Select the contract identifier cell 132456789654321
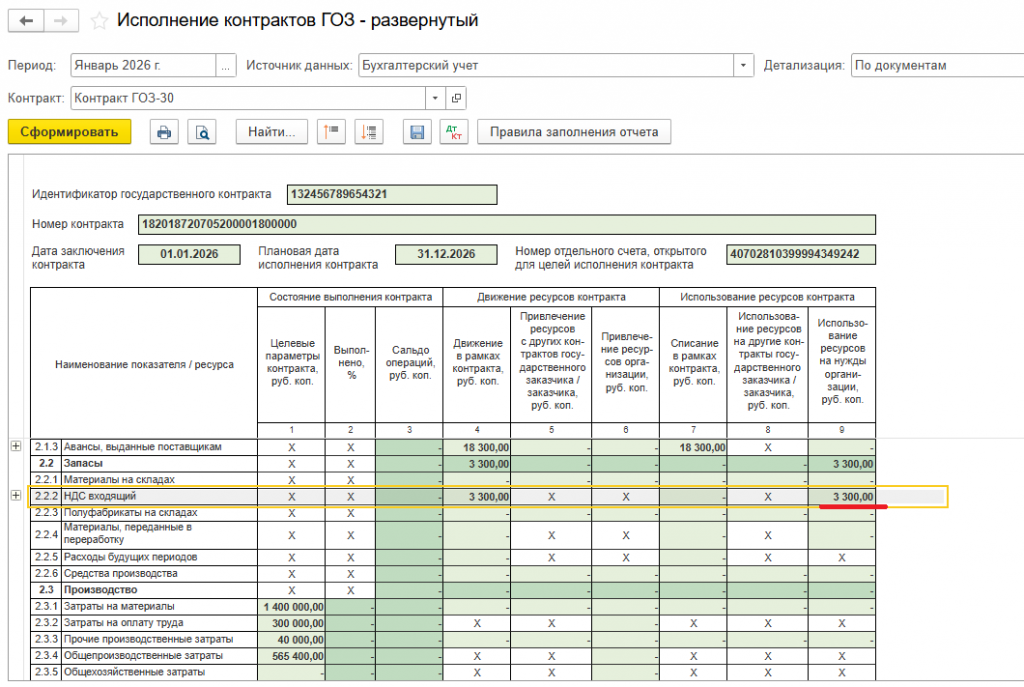This screenshot has height=687, width=1024. (x=392, y=195)
